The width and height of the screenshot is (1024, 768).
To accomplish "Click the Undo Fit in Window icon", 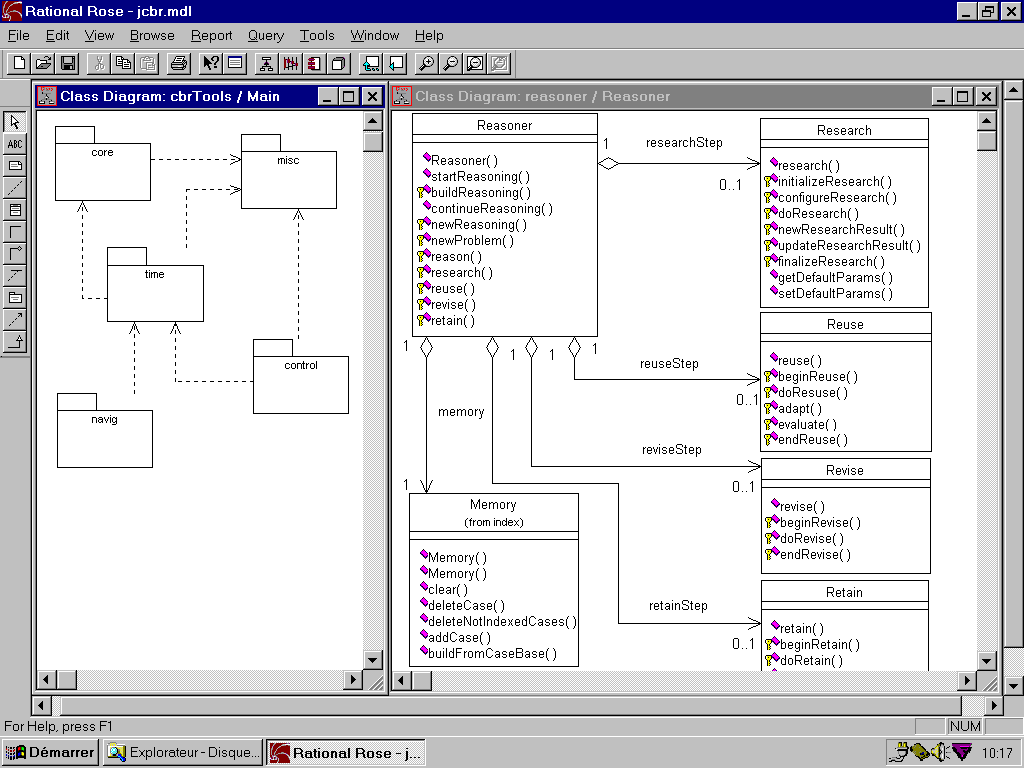I will click(500, 63).
